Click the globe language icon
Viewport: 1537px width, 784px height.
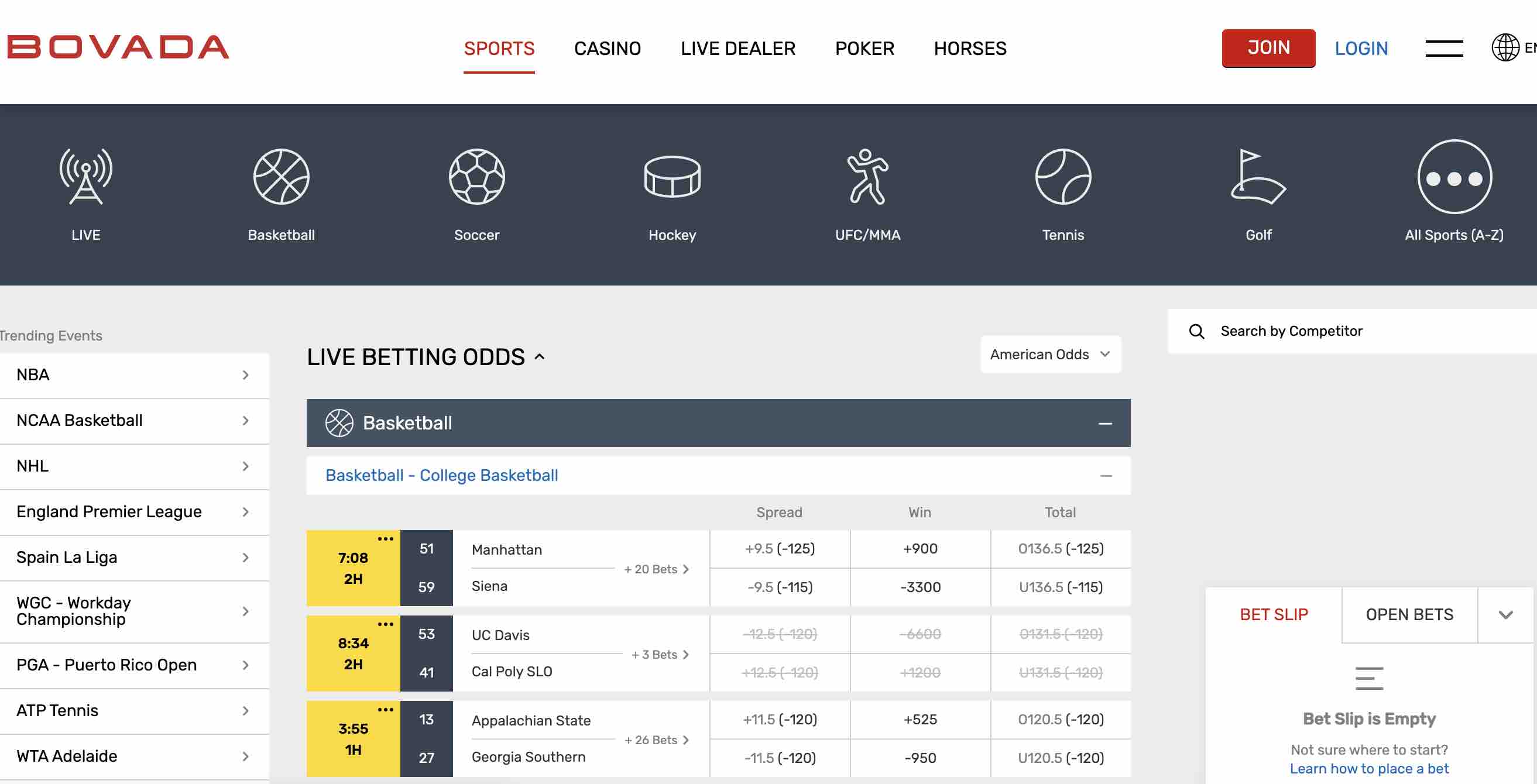(x=1505, y=48)
